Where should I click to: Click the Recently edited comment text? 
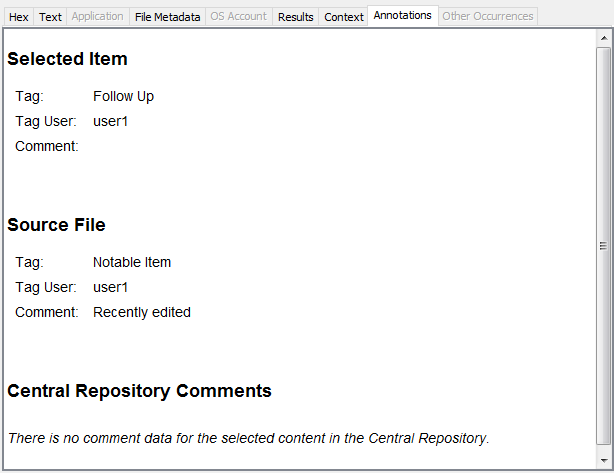pos(142,312)
